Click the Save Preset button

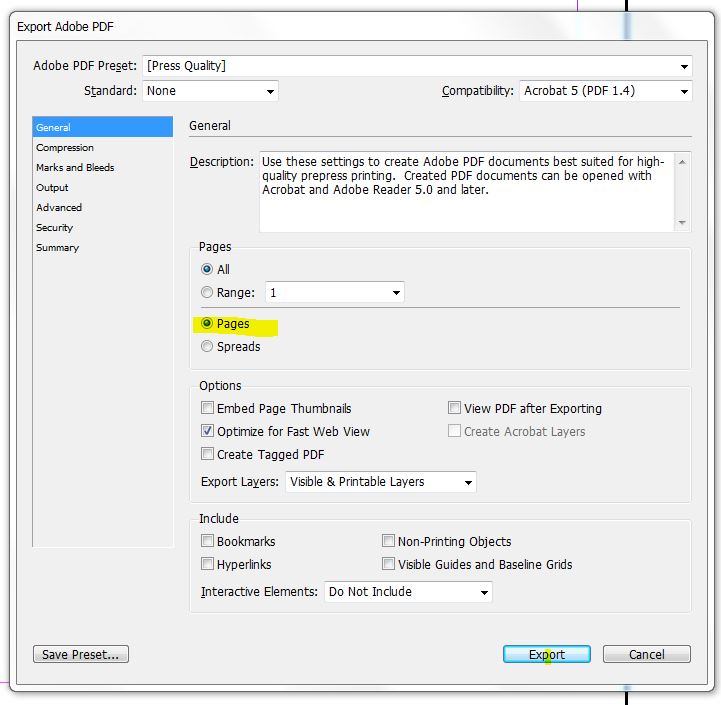[81, 654]
